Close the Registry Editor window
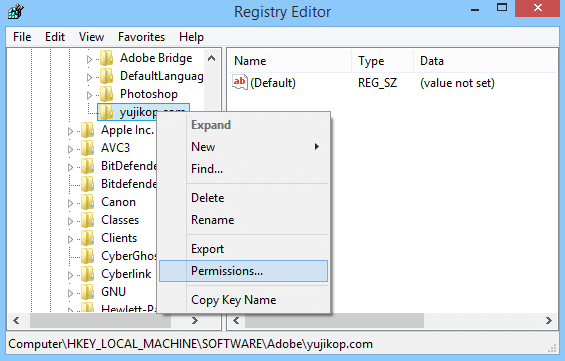 538,8
